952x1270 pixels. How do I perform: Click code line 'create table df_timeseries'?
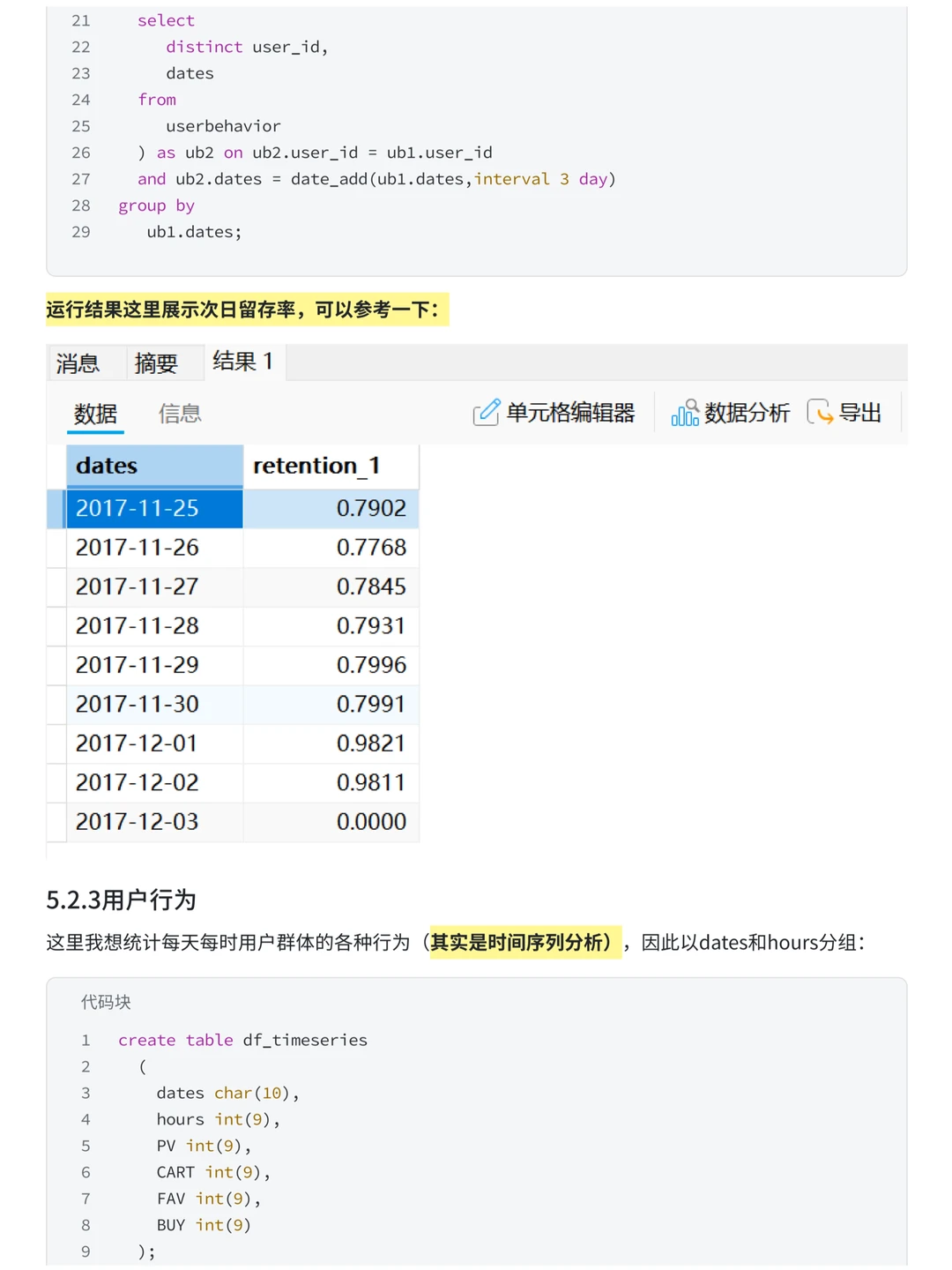[242, 1040]
